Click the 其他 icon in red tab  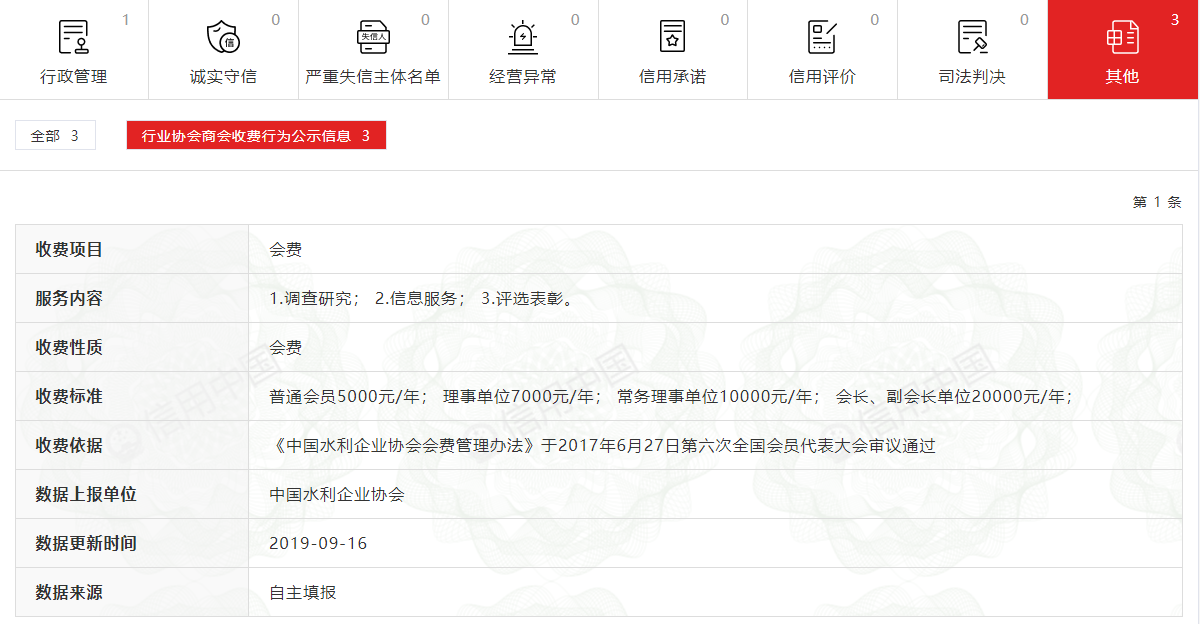pyautogui.click(x=1122, y=37)
